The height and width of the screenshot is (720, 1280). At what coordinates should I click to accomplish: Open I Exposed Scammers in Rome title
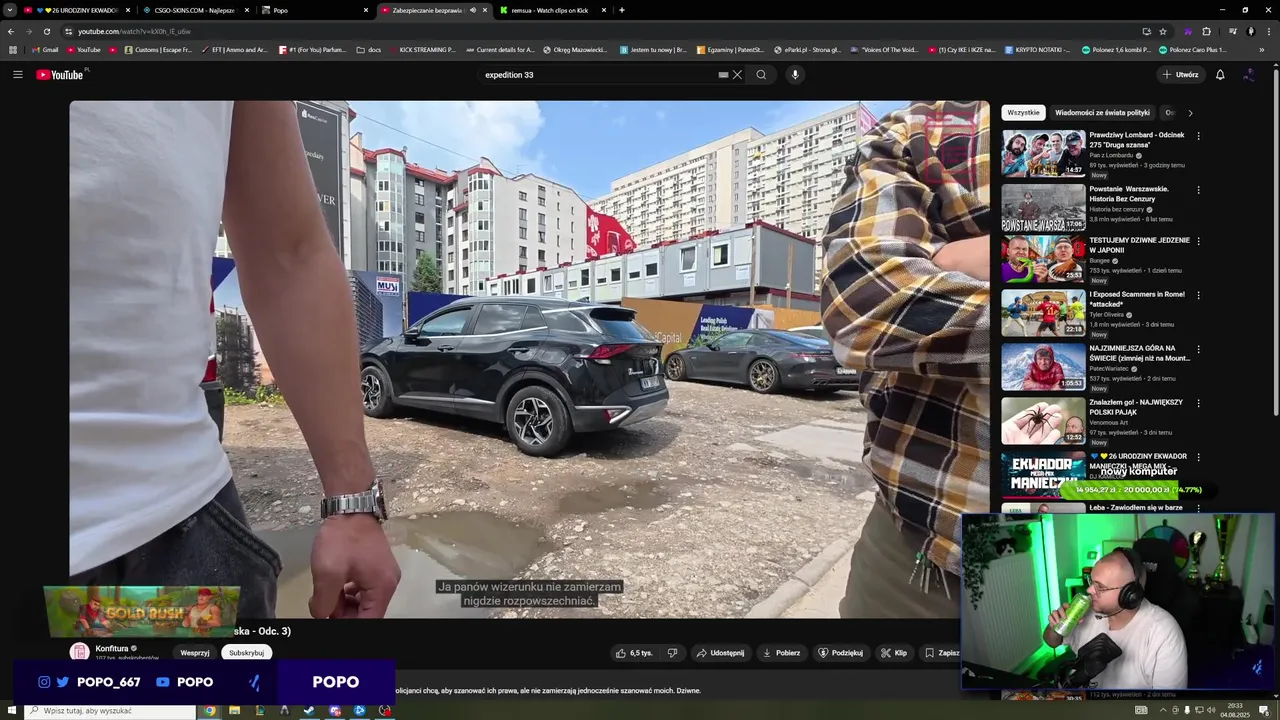[1136, 299]
